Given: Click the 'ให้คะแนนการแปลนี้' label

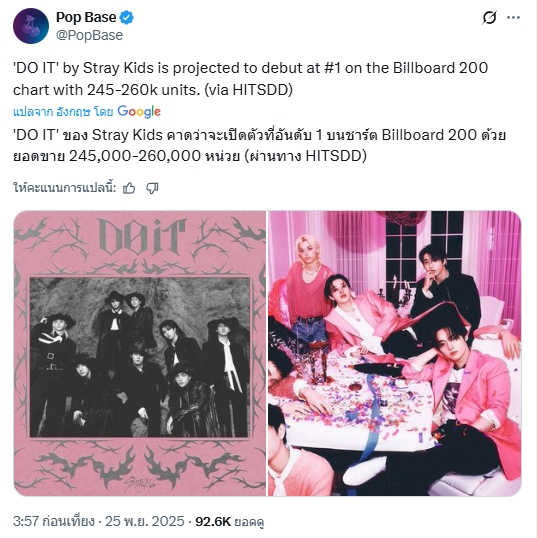Looking at the screenshot, I should [65, 188].
